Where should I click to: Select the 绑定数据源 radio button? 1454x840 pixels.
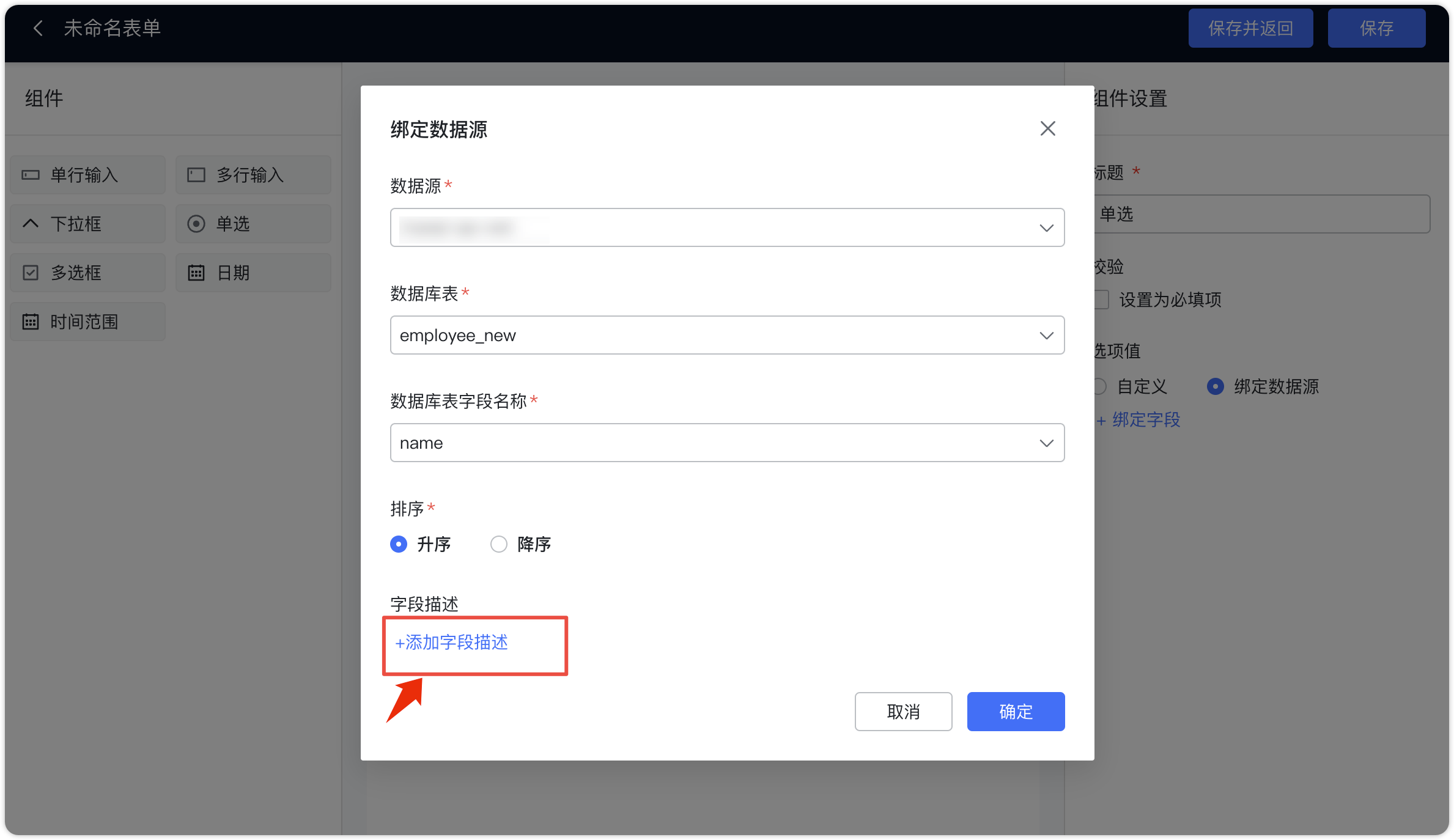point(1215,386)
